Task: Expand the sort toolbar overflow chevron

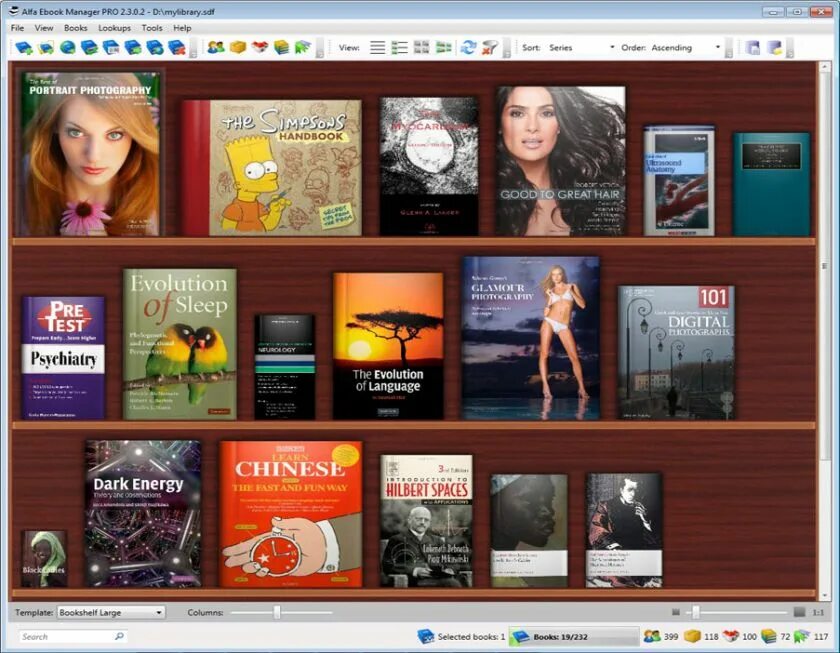Action: pyautogui.click(x=729, y=48)
